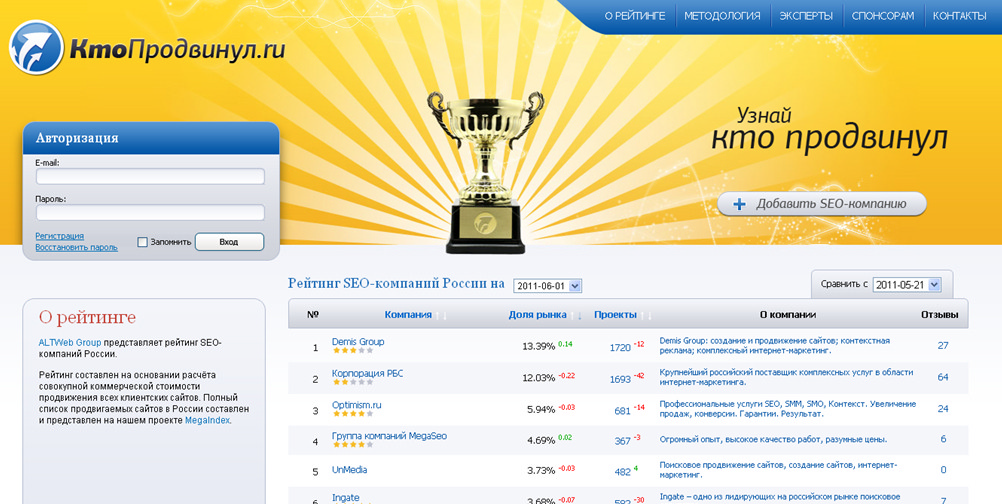This screenshot has width=1002, height=504.
Task: Open UnMedia reviews count 0
Action: pyautogui.click(x=943, y=470)
